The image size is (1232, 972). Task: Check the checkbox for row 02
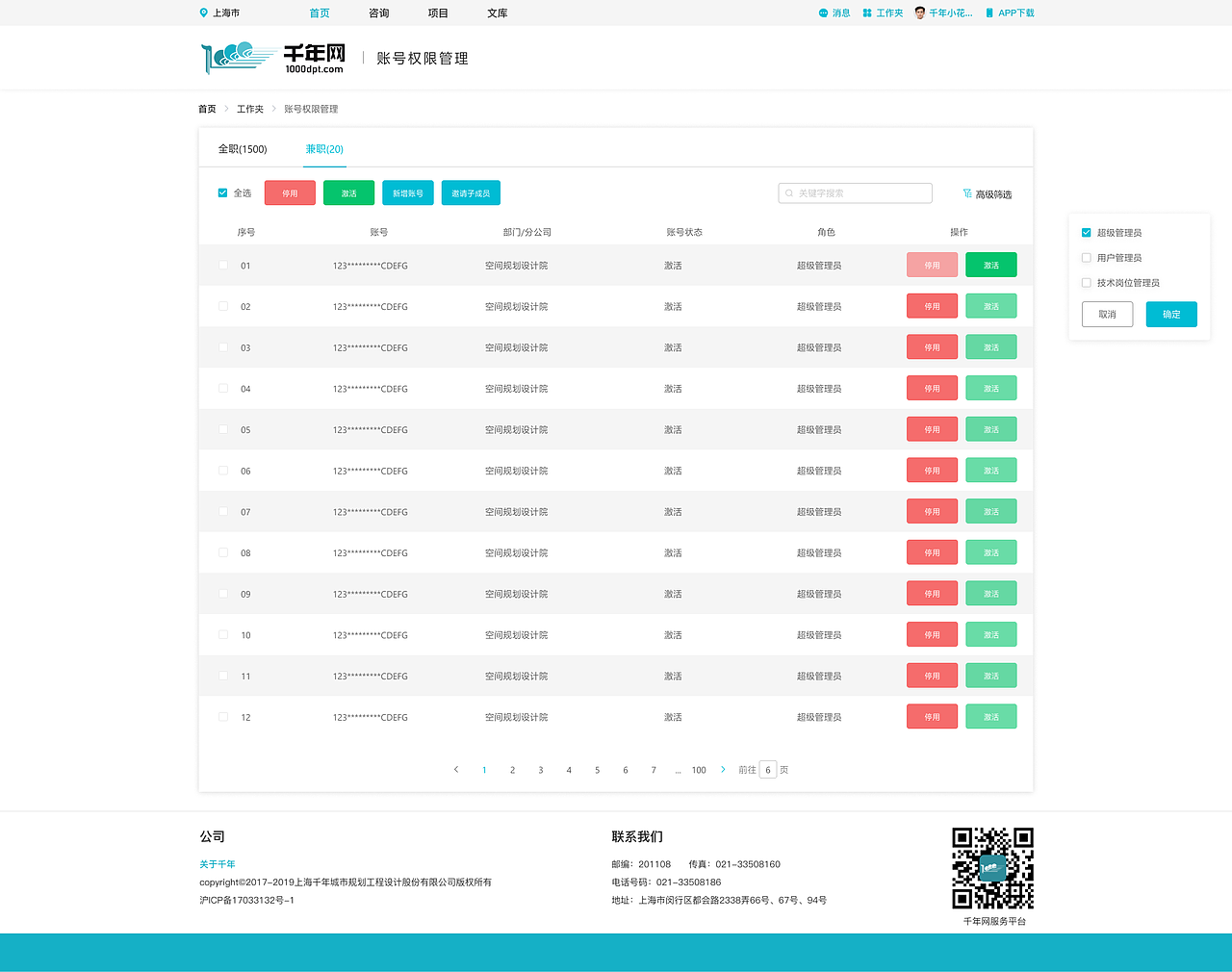pyautogui.click(x=223, y=306)
